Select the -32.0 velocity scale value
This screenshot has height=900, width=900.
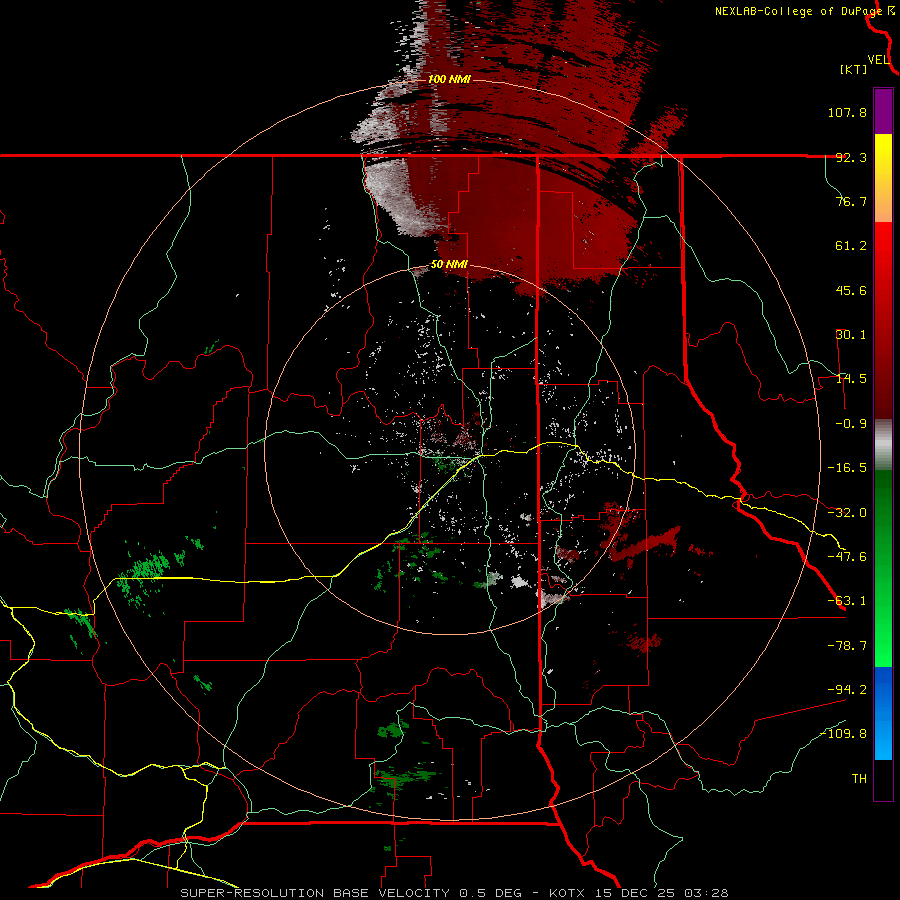click(847, 513)
